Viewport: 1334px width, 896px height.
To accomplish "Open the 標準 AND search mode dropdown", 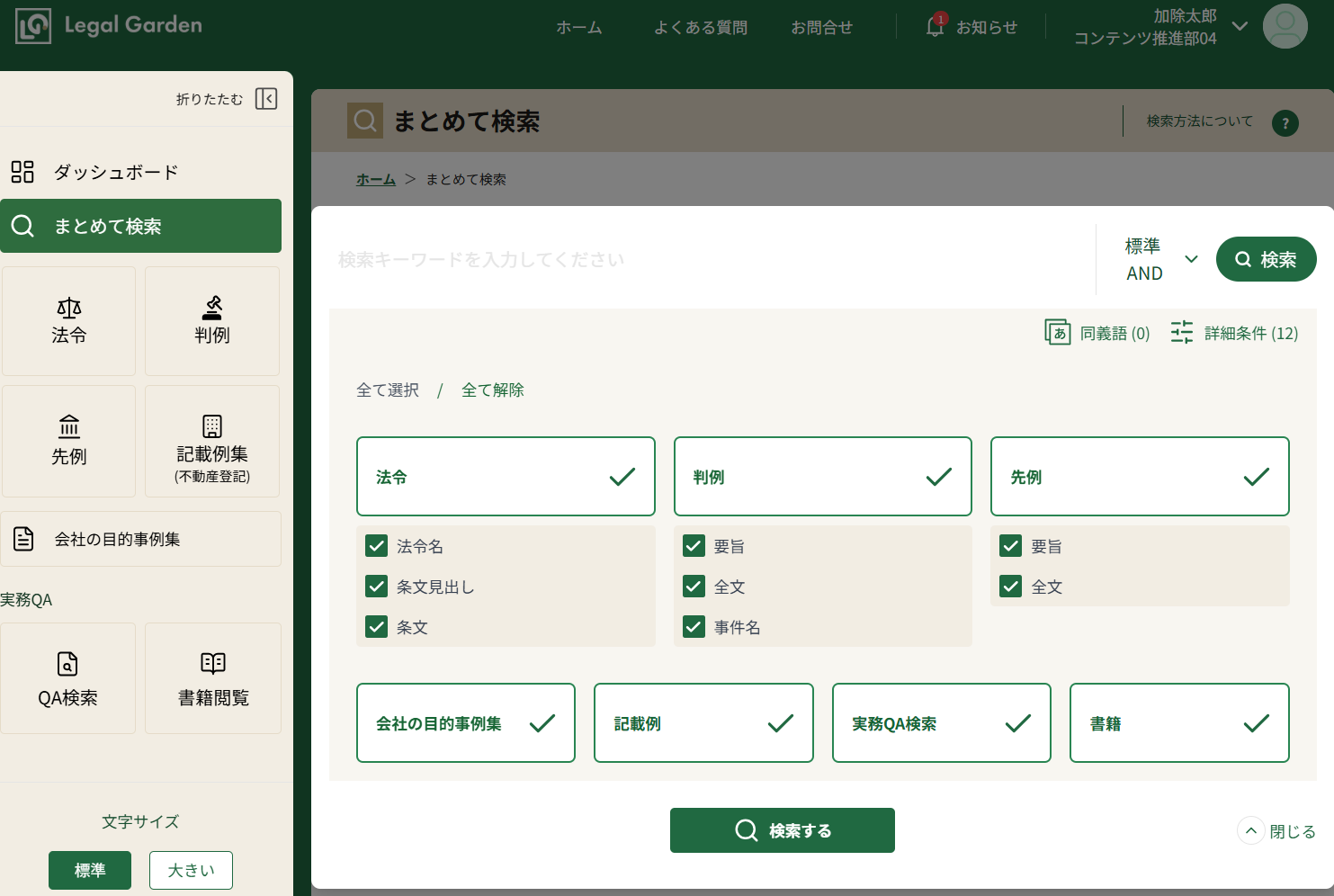I will [x=1160, y=259].
